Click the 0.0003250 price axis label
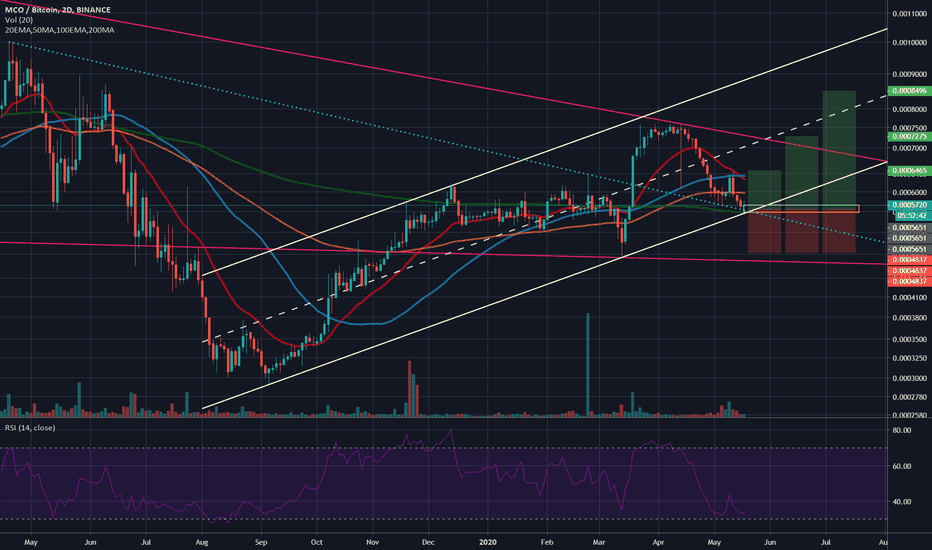The height and width of the screenshot is (550, 932). [909, 358]
